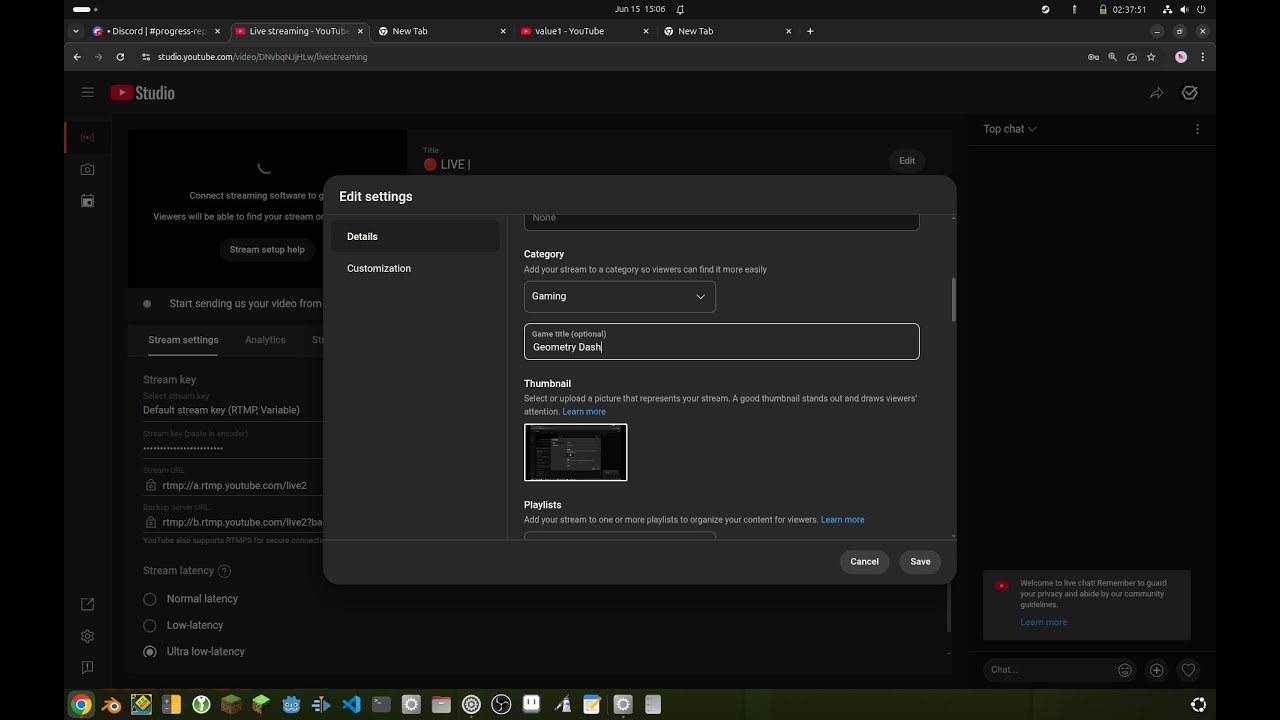
Task: Select the Normal latency radio button
Action: tap(150, 599)
